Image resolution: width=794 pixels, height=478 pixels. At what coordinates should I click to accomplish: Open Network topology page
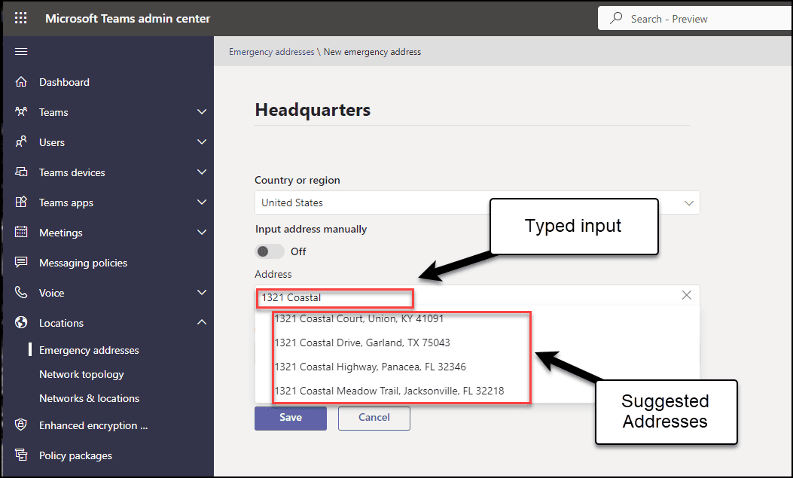click(82, 374)
